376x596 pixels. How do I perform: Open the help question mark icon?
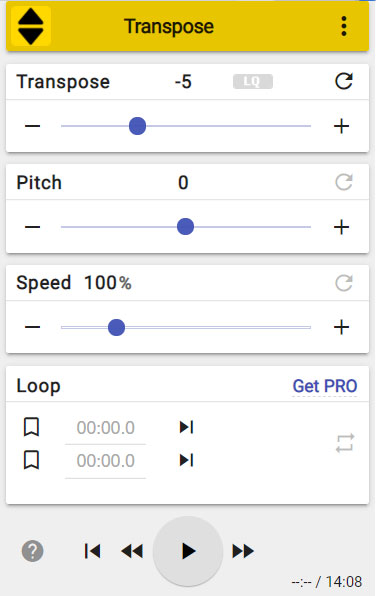coord(33,551)
